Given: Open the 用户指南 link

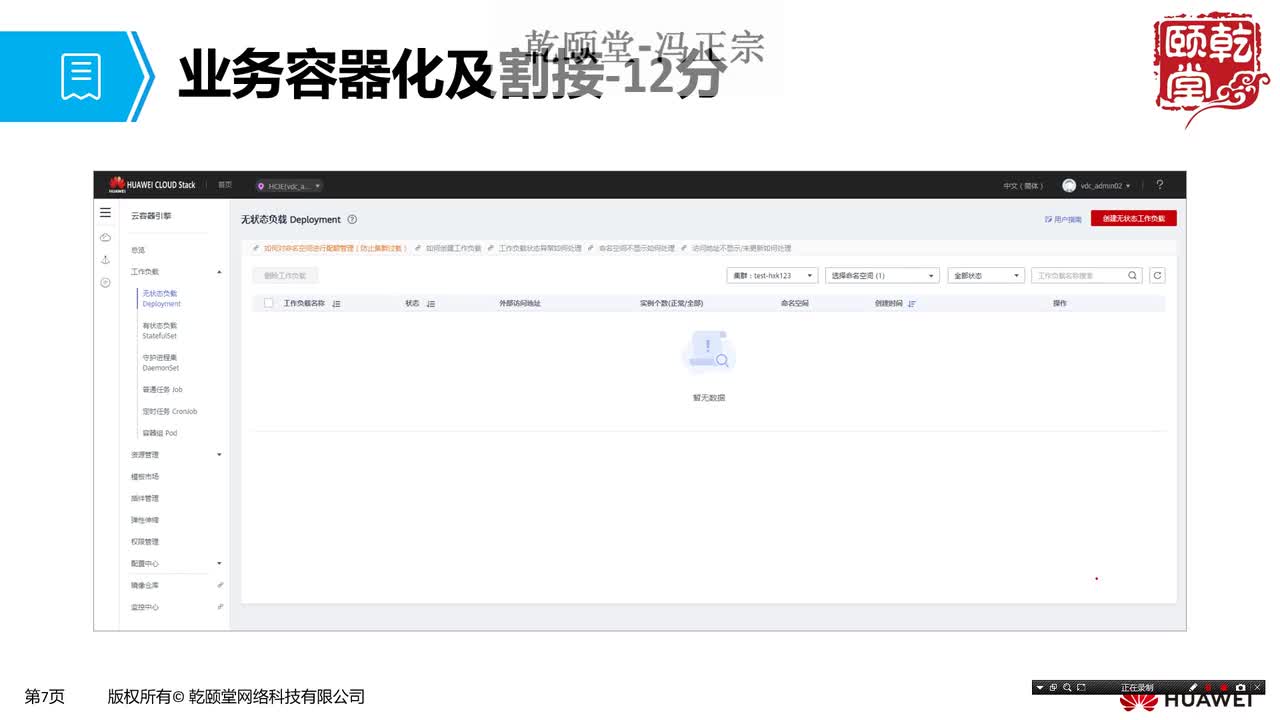Looking at the screenshot, I should click(1063, 219).
